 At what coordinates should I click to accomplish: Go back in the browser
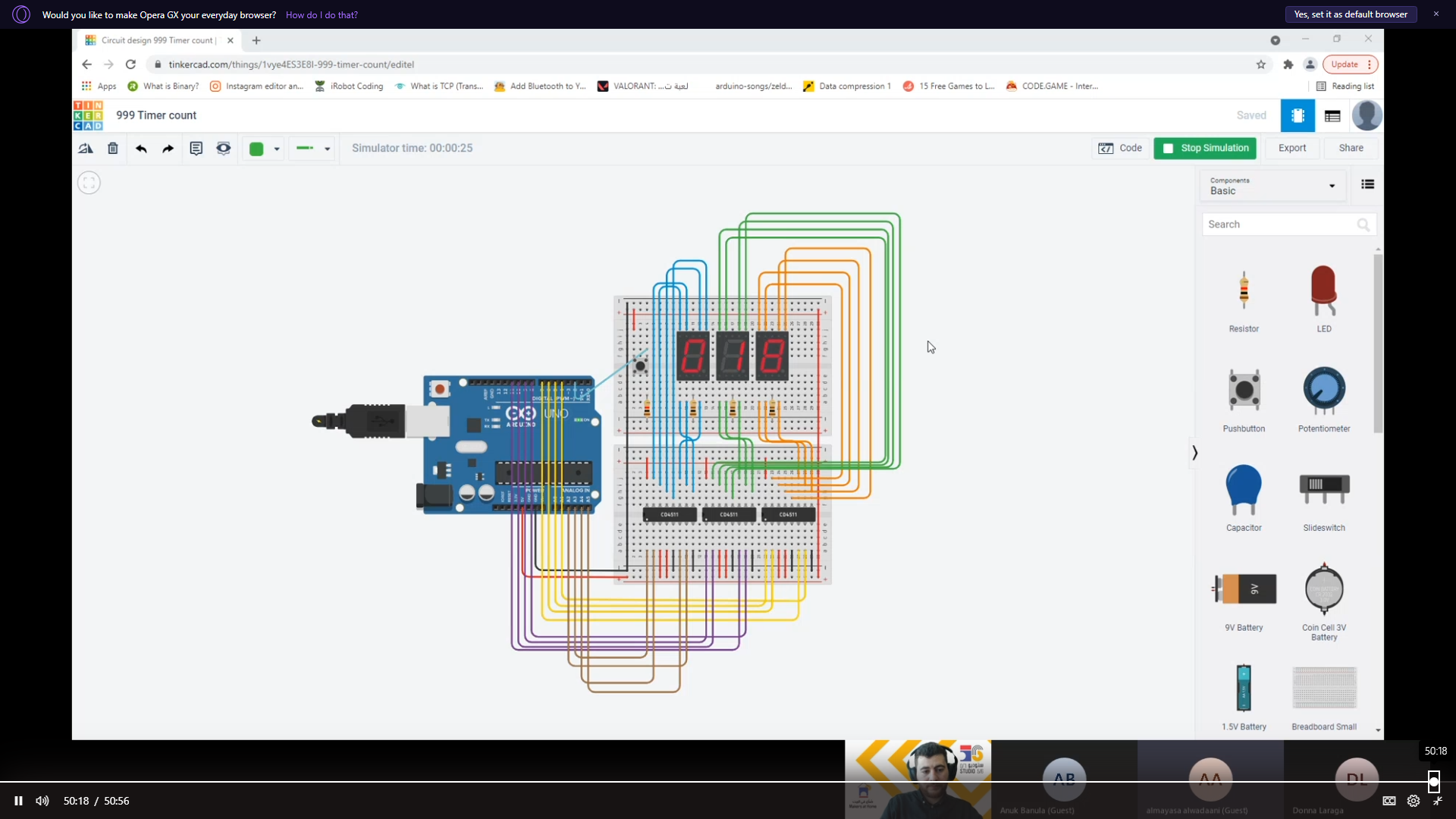(x=86, y=64)
